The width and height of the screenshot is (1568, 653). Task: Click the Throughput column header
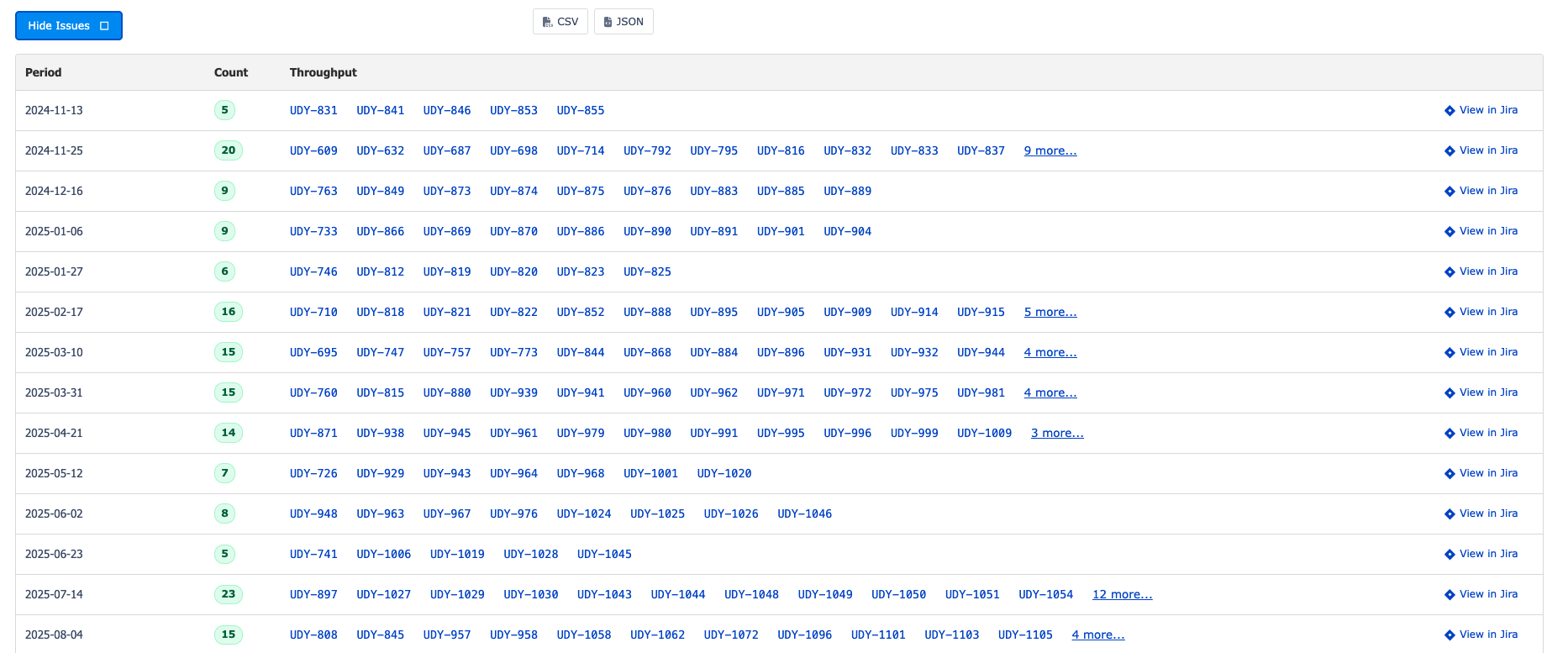(324, 72)
